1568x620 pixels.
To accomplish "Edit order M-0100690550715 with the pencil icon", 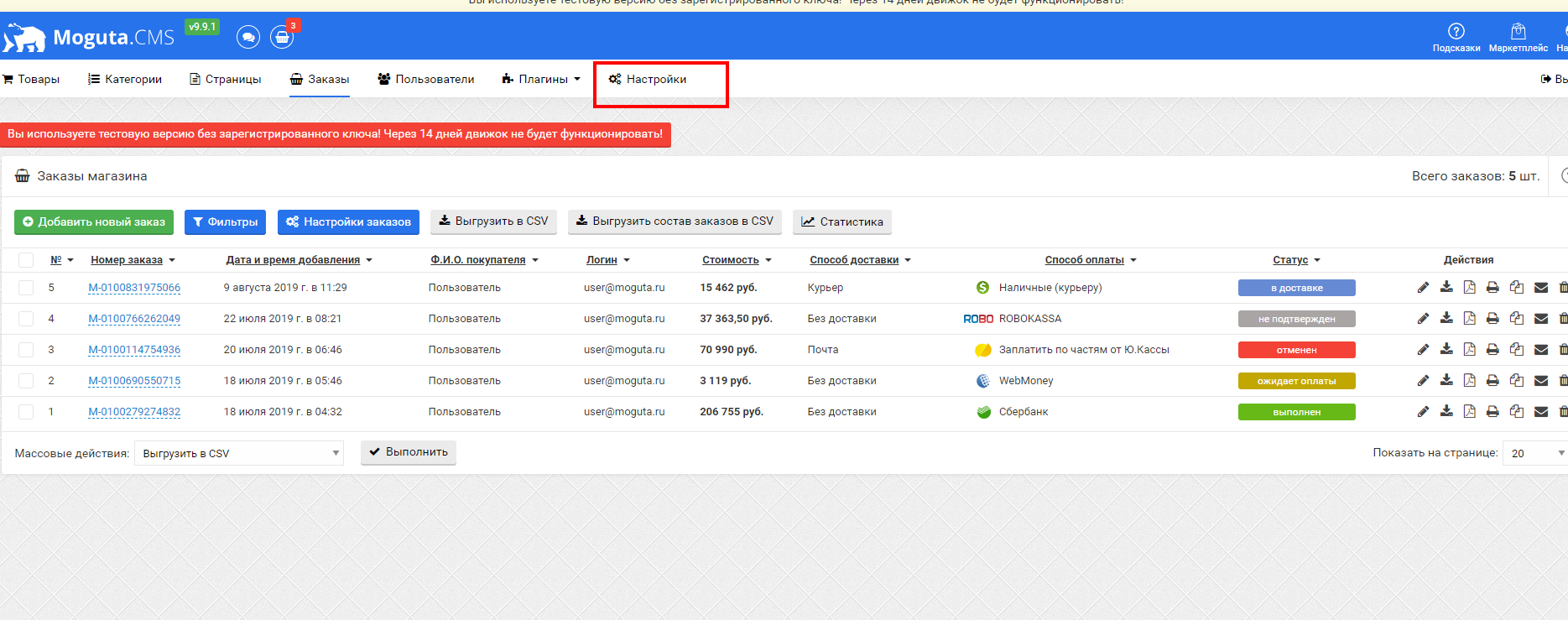I will pos(1423,381).
